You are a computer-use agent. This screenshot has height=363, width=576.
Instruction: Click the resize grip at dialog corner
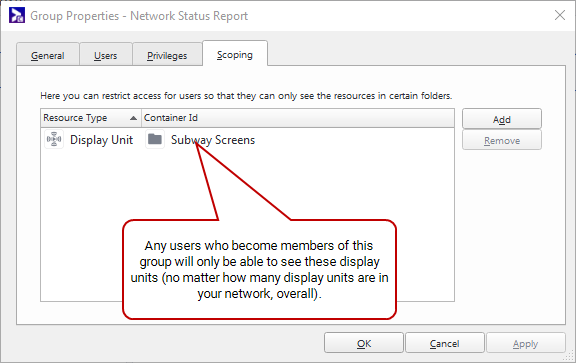coord(569,356)
